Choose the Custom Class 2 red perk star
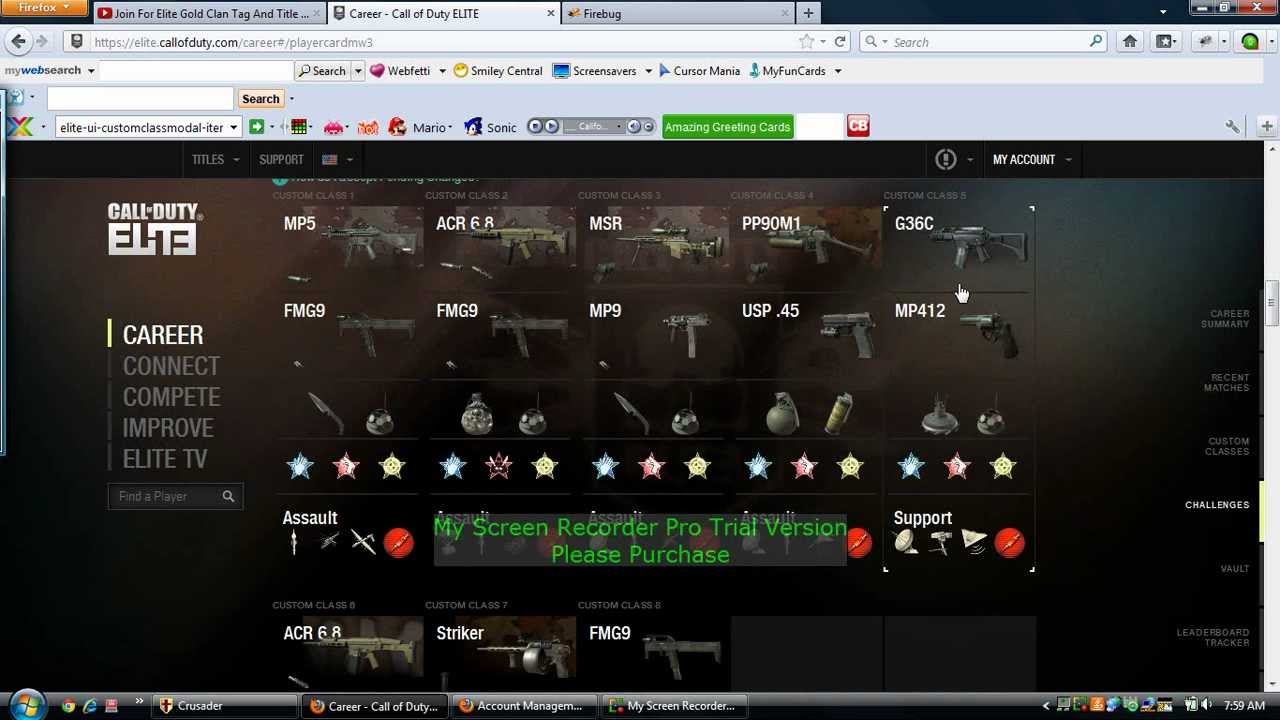Viewport: 1280px width, 720px height. (x=499, y=466)
